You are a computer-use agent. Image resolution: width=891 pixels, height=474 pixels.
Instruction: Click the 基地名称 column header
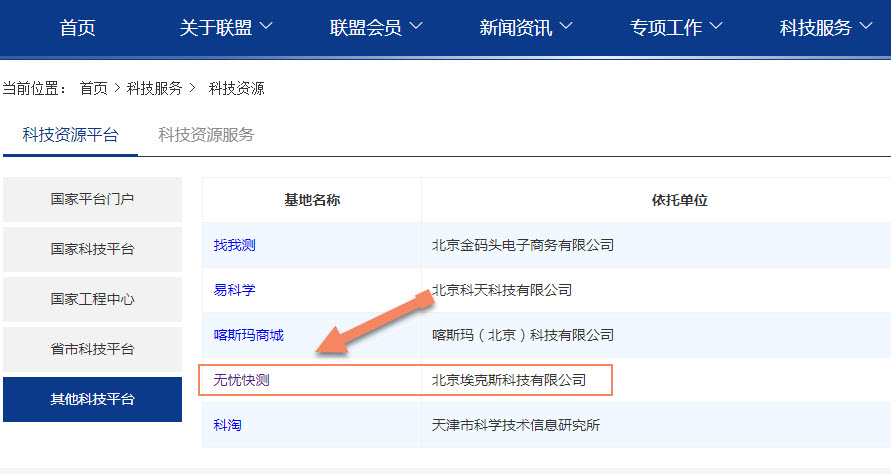[x=312, y=200]
